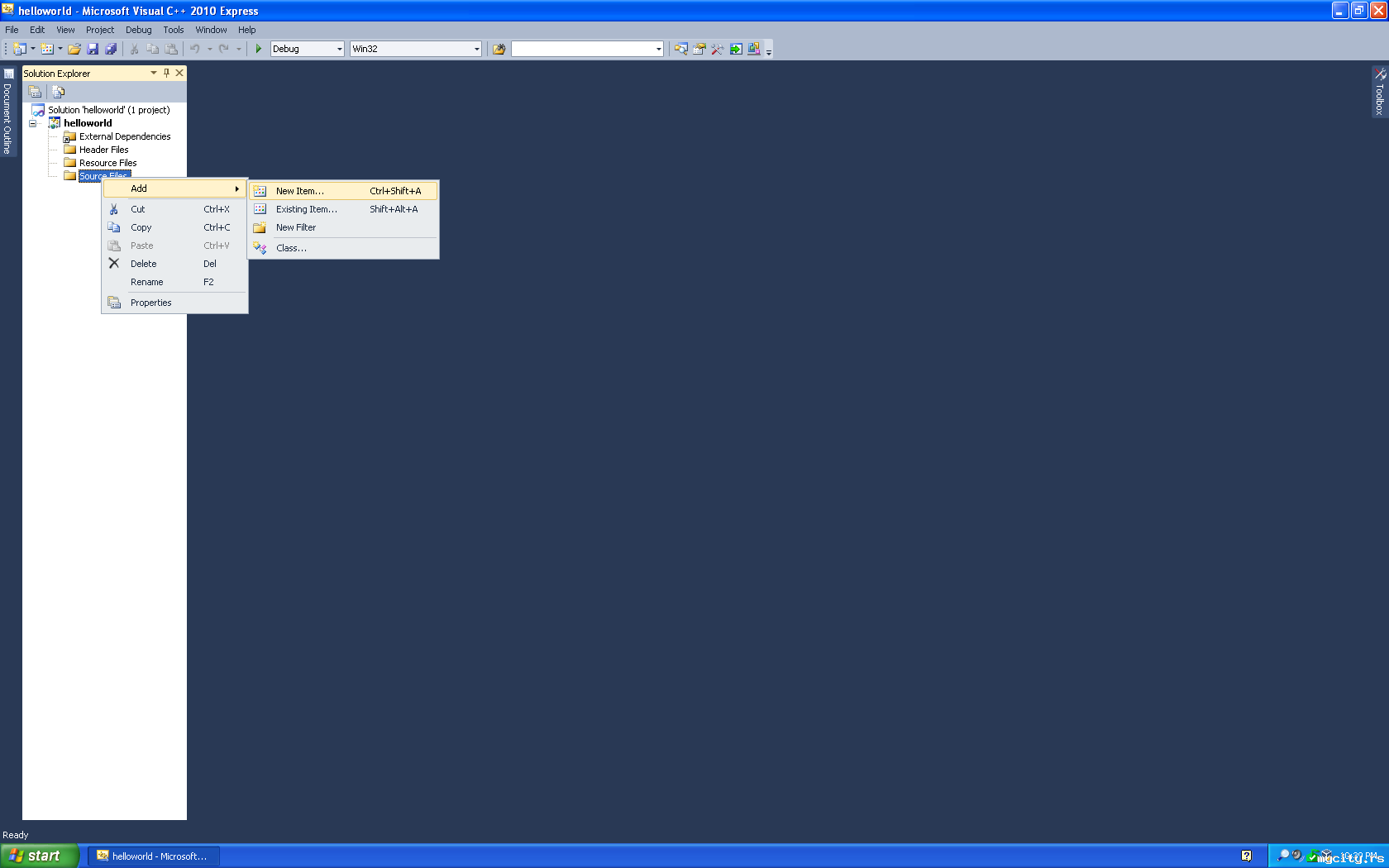Screen dimensions: 1389x868
Task: Open the Toolbox via toolbar icon
Action: tap(717, 49)
